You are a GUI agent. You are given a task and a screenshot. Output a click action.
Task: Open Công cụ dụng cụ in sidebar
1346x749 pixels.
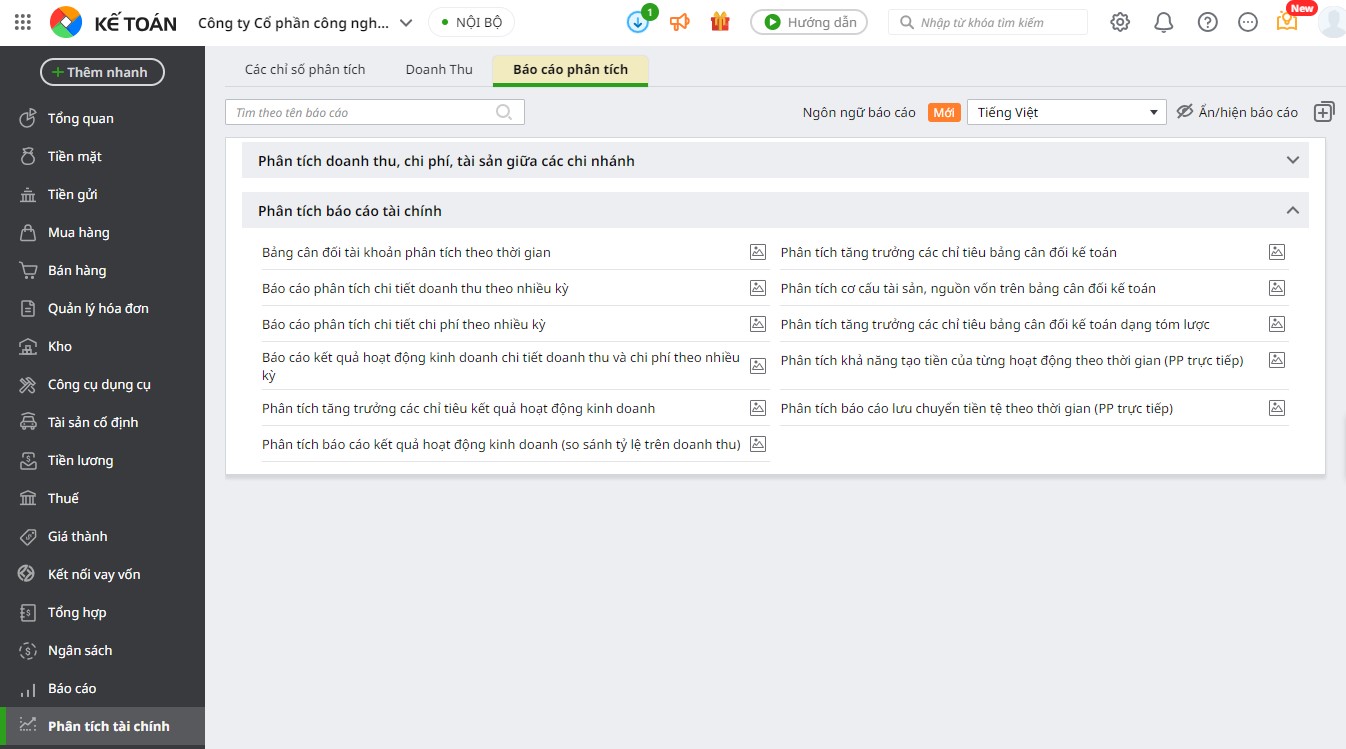pos(102,385)
